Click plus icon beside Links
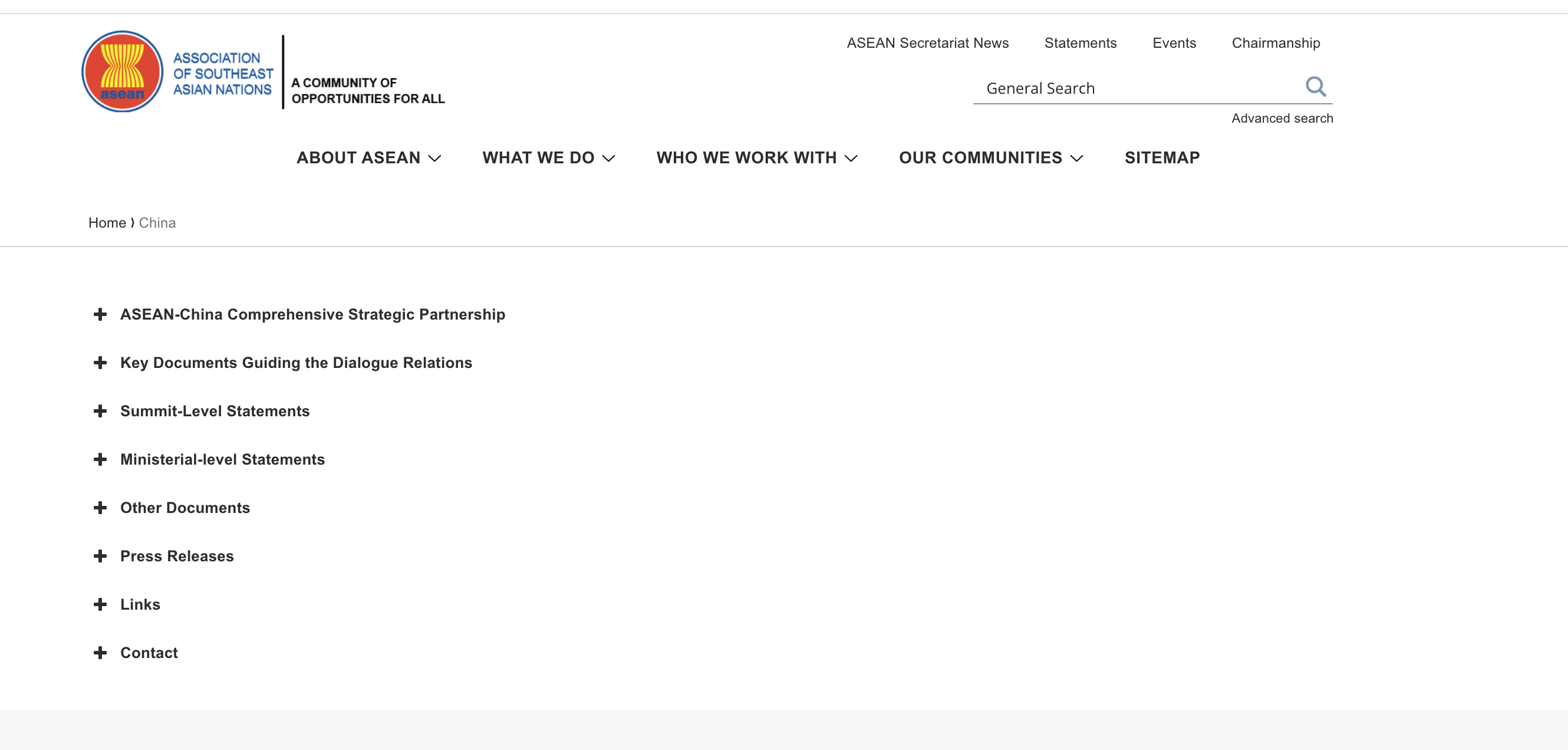The width and height of the screenshot is (1568, 750). (100, 604)
